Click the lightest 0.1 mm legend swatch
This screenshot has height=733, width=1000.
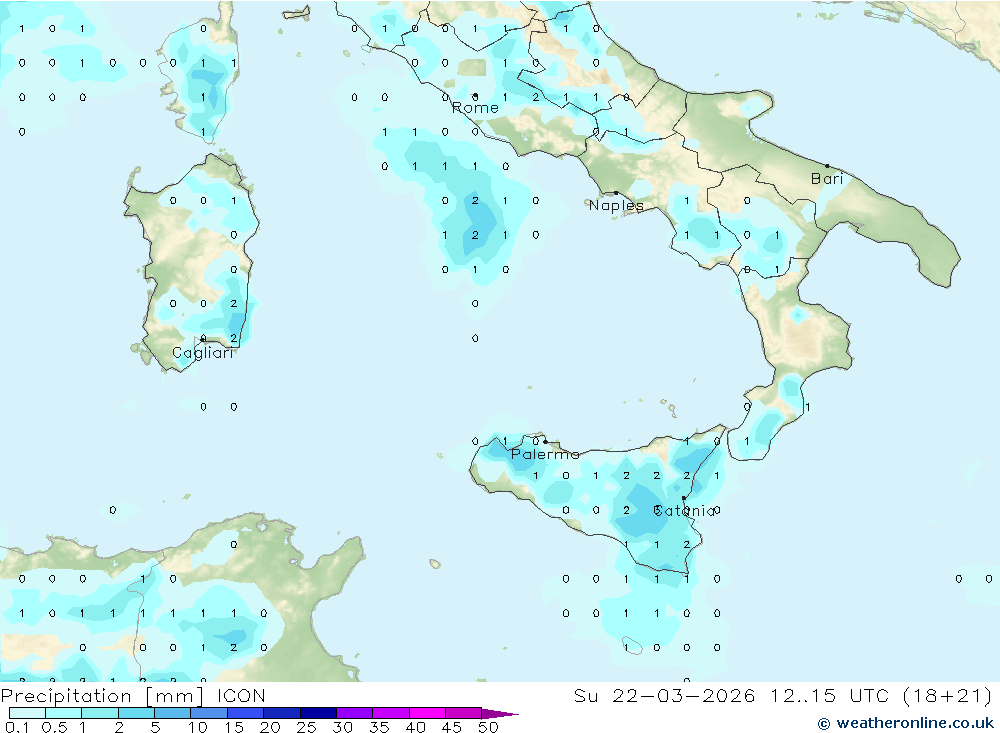pyautogui.click(x=27, y=713)
